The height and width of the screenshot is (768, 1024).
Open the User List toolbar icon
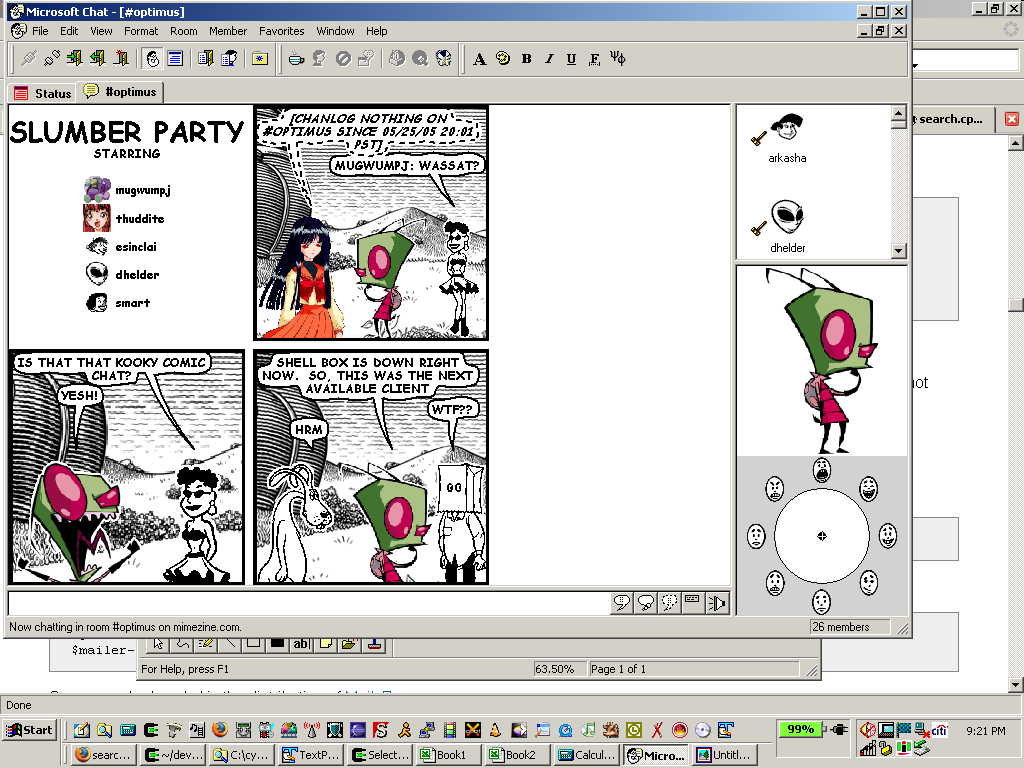pos(229,59)
